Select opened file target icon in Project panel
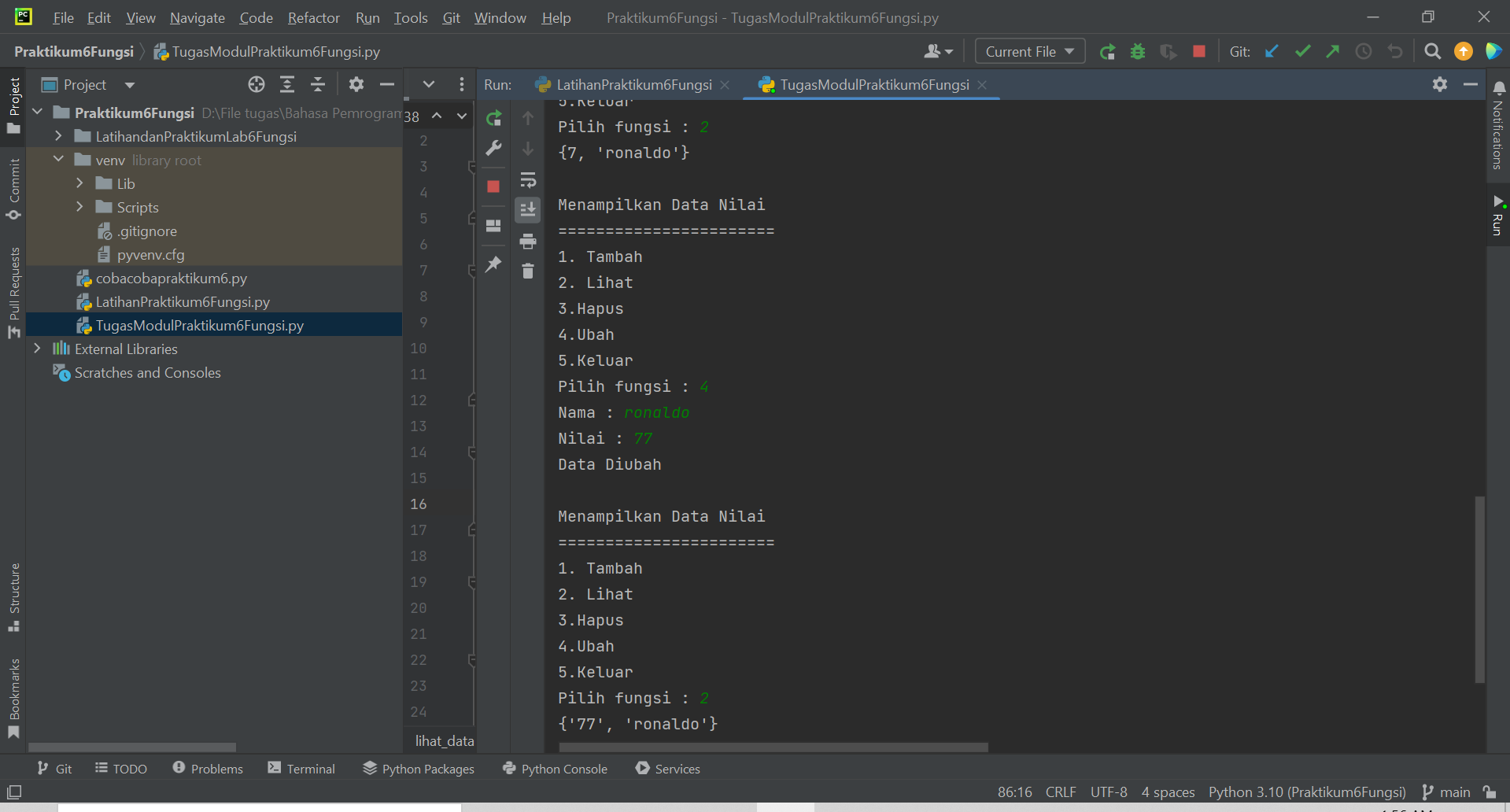Image resolution: width=1510 pixels, height=812 pixels. click(x=257, y=84)
